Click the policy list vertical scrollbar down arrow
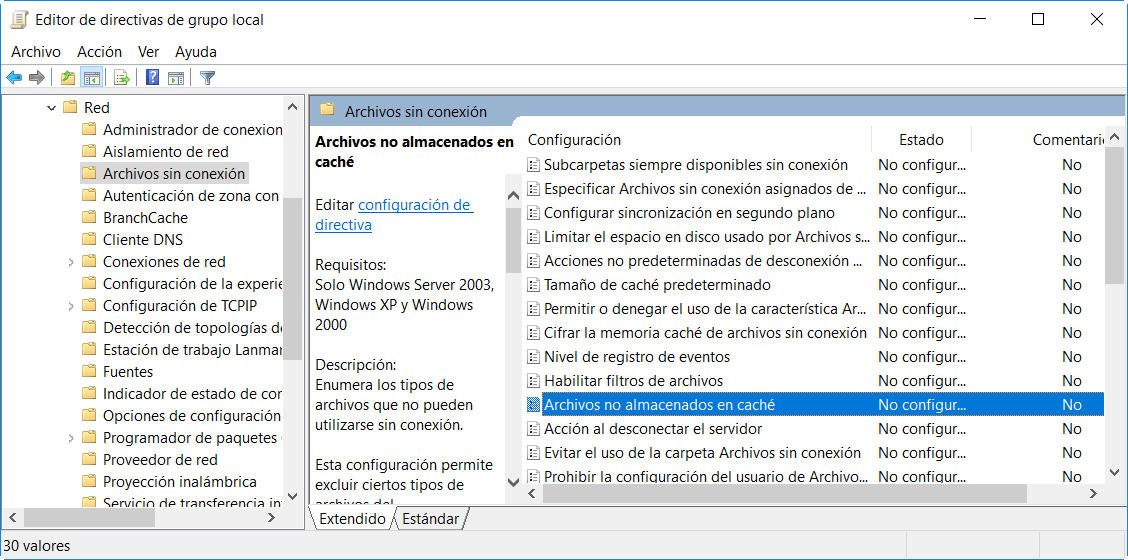Viewport: 1128px width, 560px height. tap(1114, 473)
